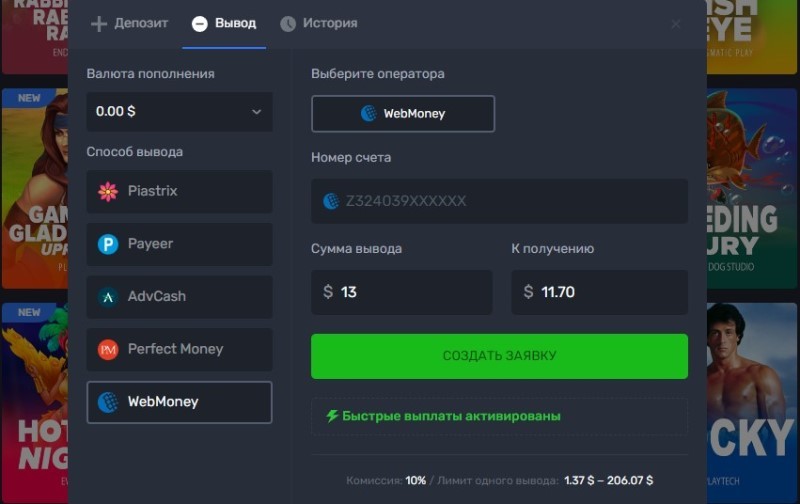Open the 0.00 $ currency dropdown
The height and width of the screenshot is (504, 800).
[x=170, y=112]
